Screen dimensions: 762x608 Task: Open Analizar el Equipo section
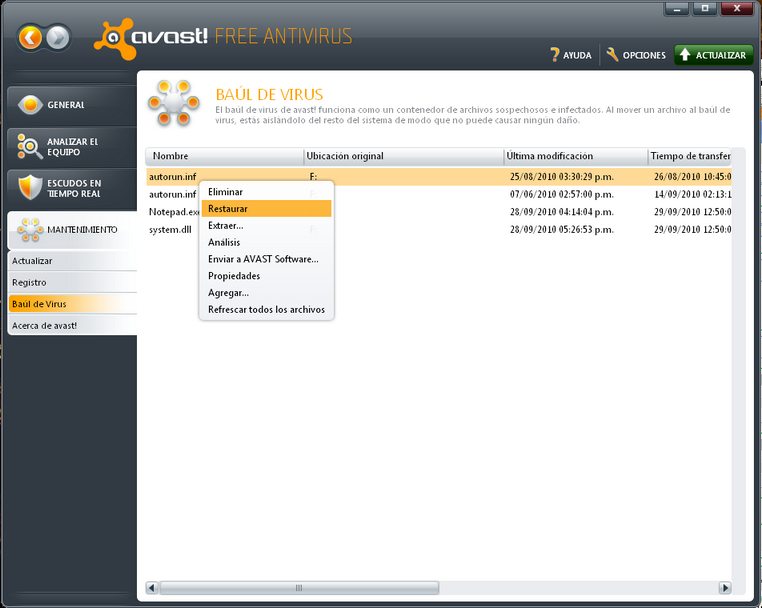(x=72, y=146)
